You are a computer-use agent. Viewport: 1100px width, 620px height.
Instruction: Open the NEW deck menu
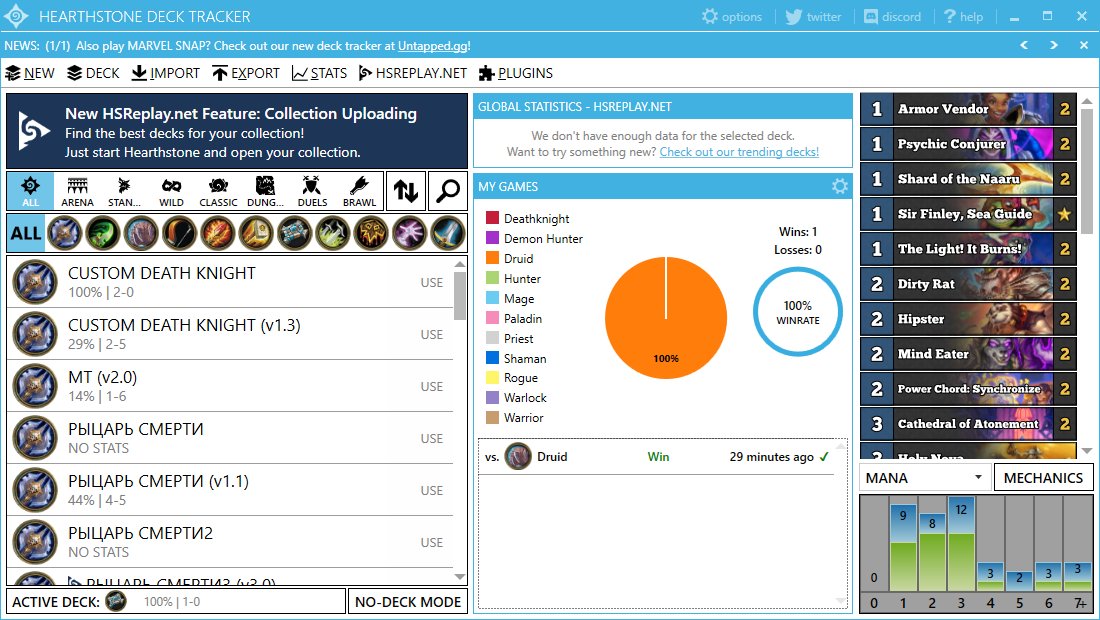pos(29,73)
